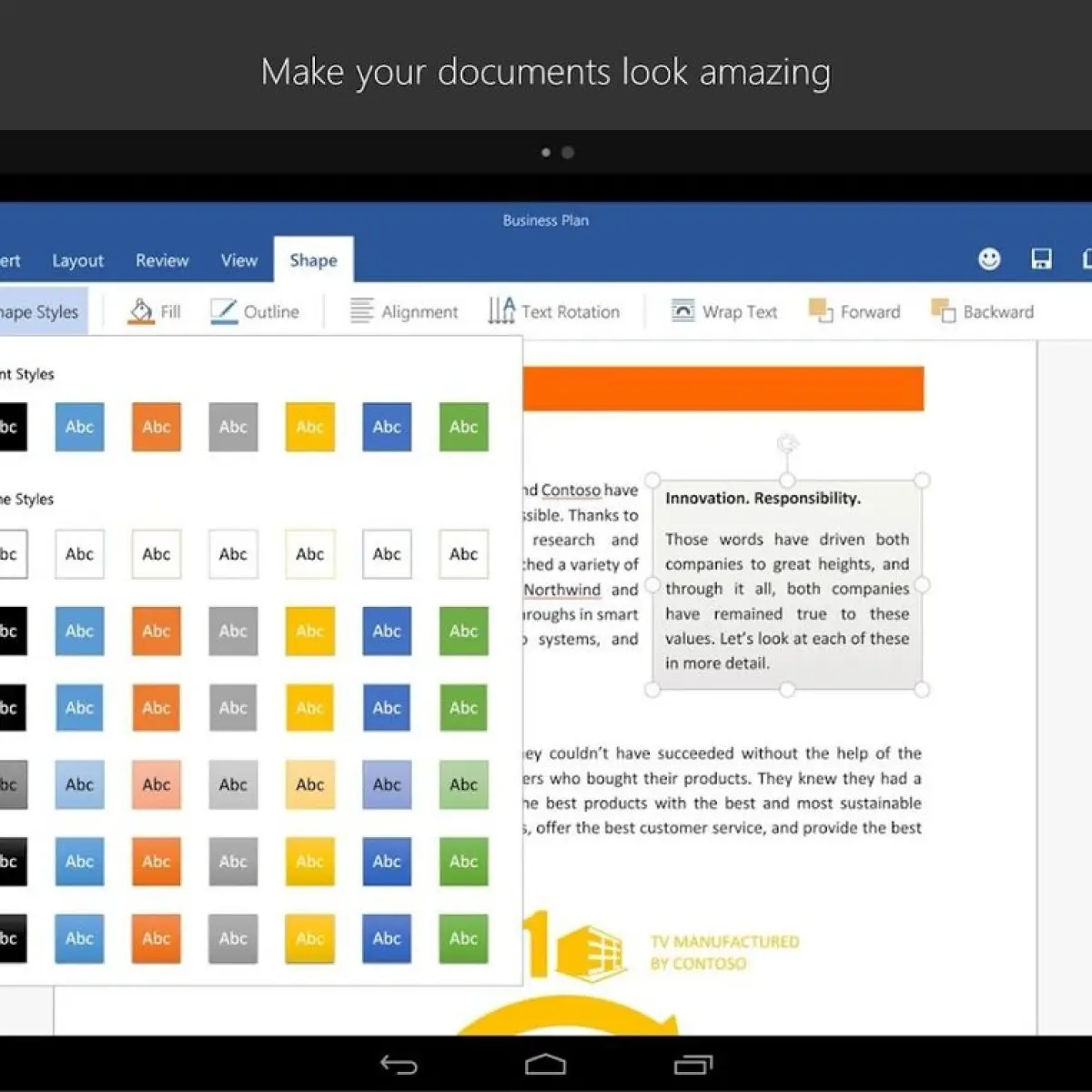Viewport: 1092px width, 1092px height.
Task: Switch to the Layout tab
Action: tap(77, 260)
